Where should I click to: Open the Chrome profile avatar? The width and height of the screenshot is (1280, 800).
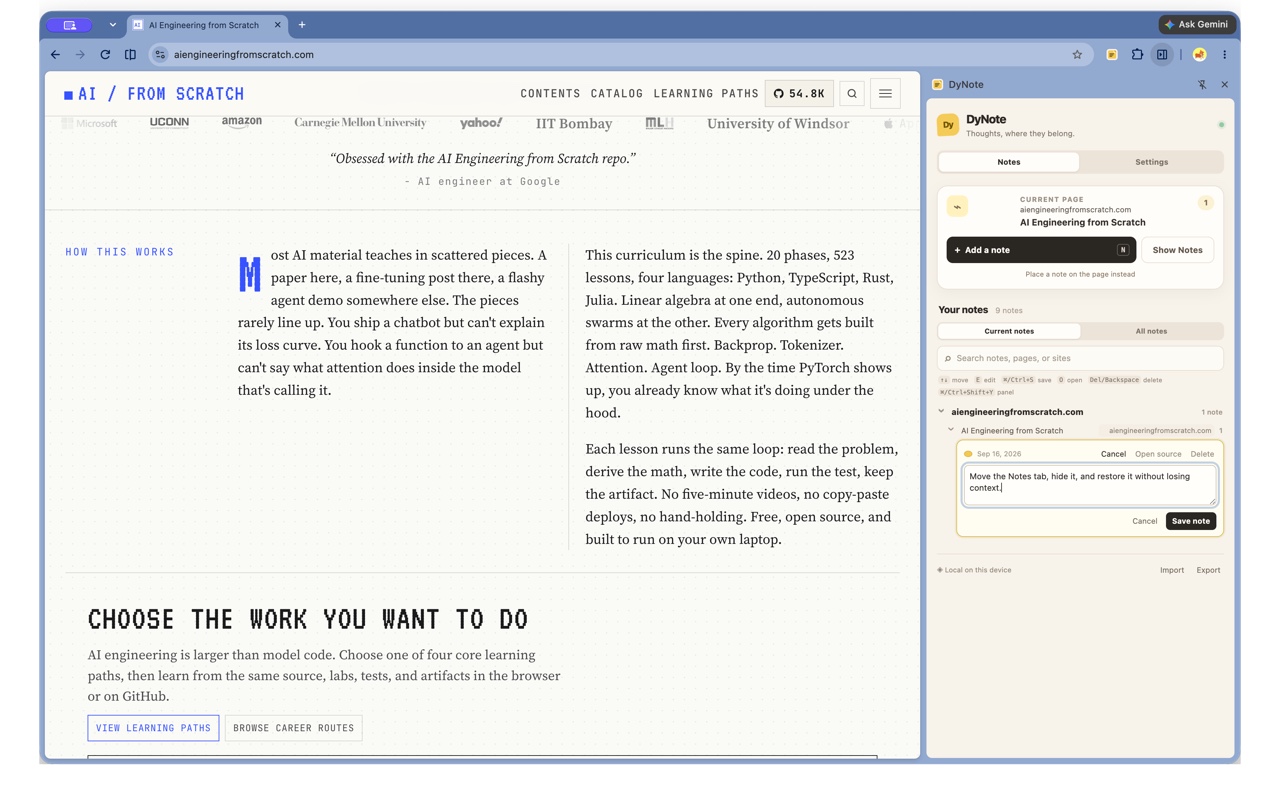pos(1200,55)
